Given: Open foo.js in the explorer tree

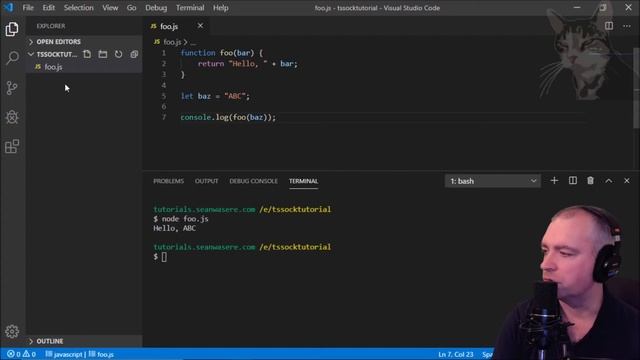Looking at the screenshot, I should pos(84,67).
